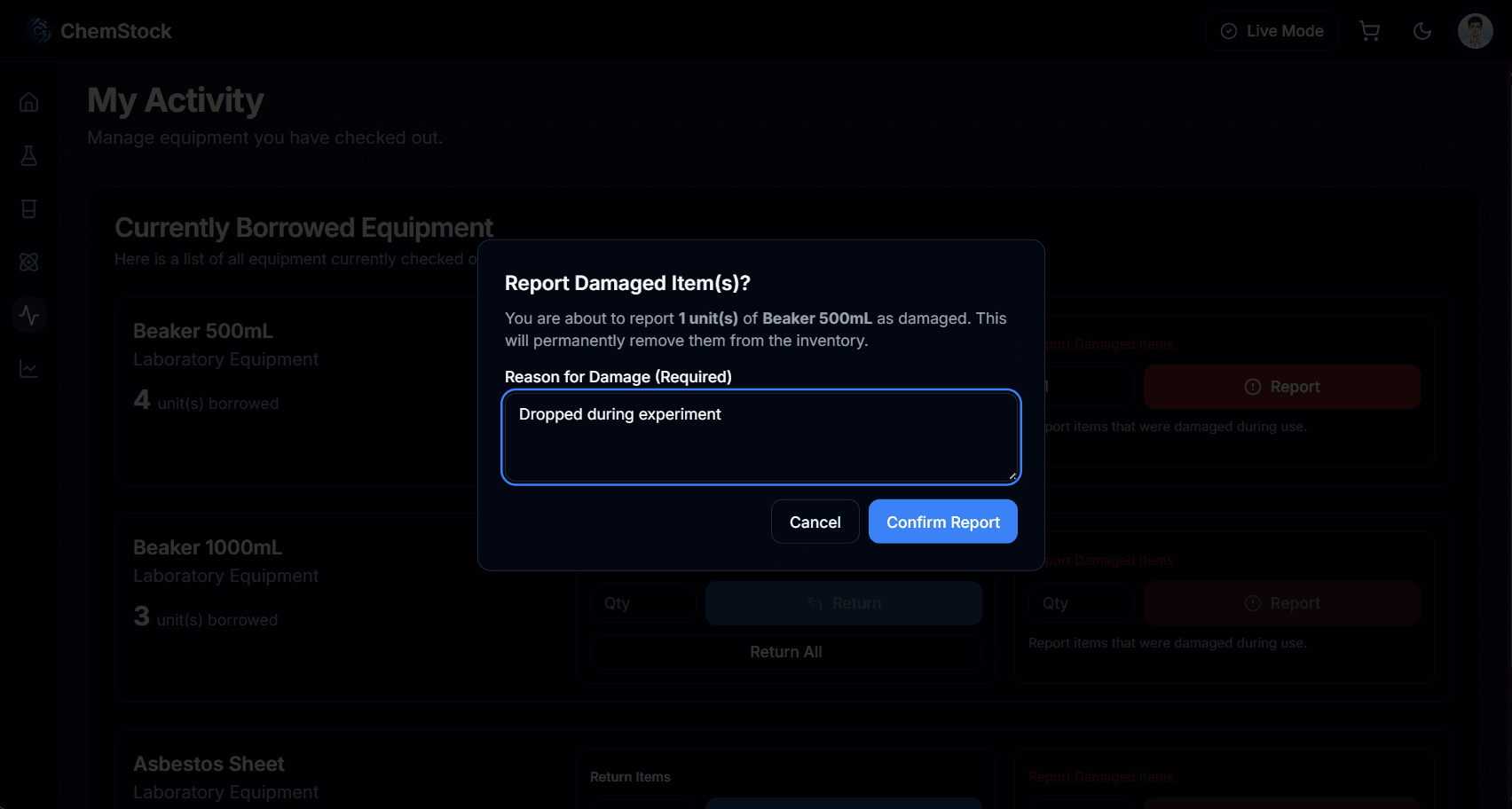Click the '4 unit(s) borrowed' text
The width and height of the screenshot is (1512, 809).
point(206,401)
